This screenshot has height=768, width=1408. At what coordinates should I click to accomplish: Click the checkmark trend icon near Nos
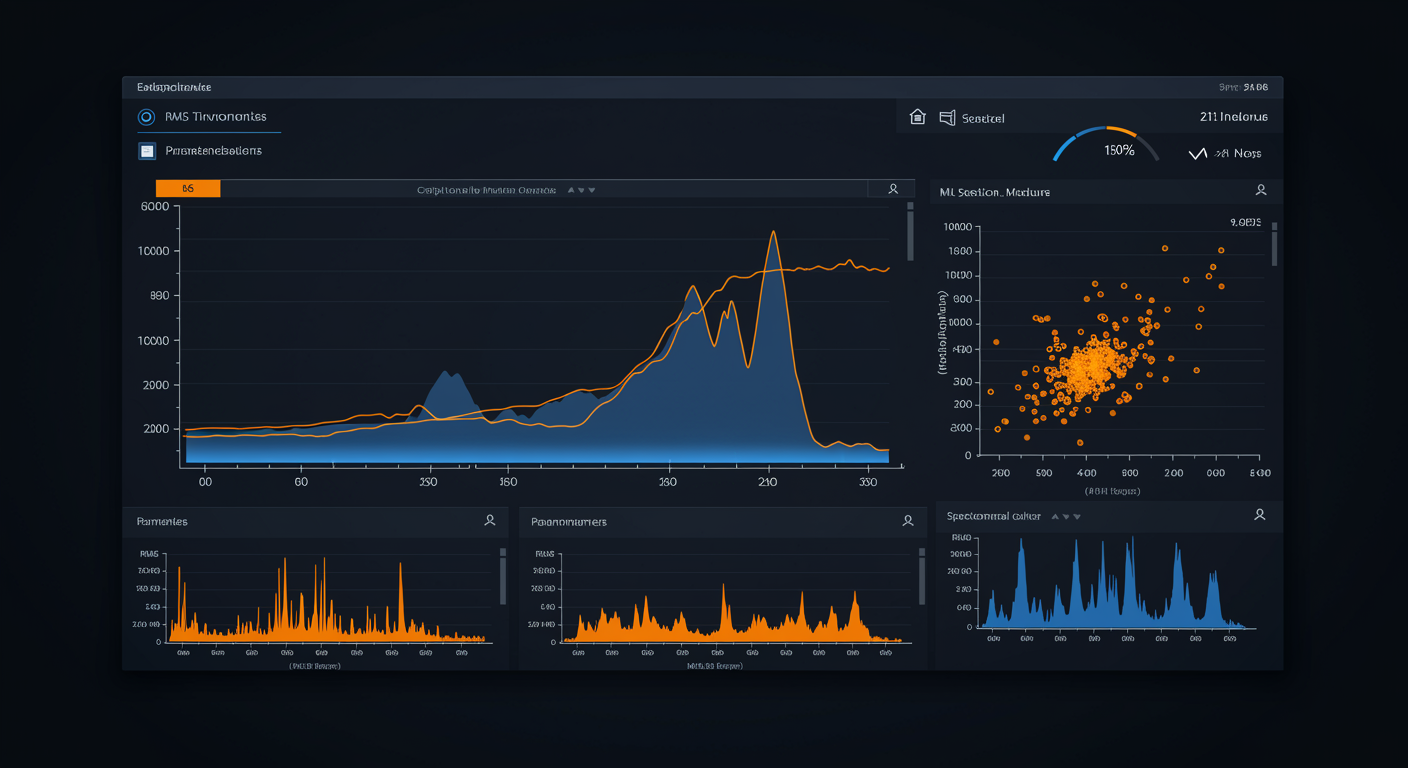click(x=1197, y=154)
